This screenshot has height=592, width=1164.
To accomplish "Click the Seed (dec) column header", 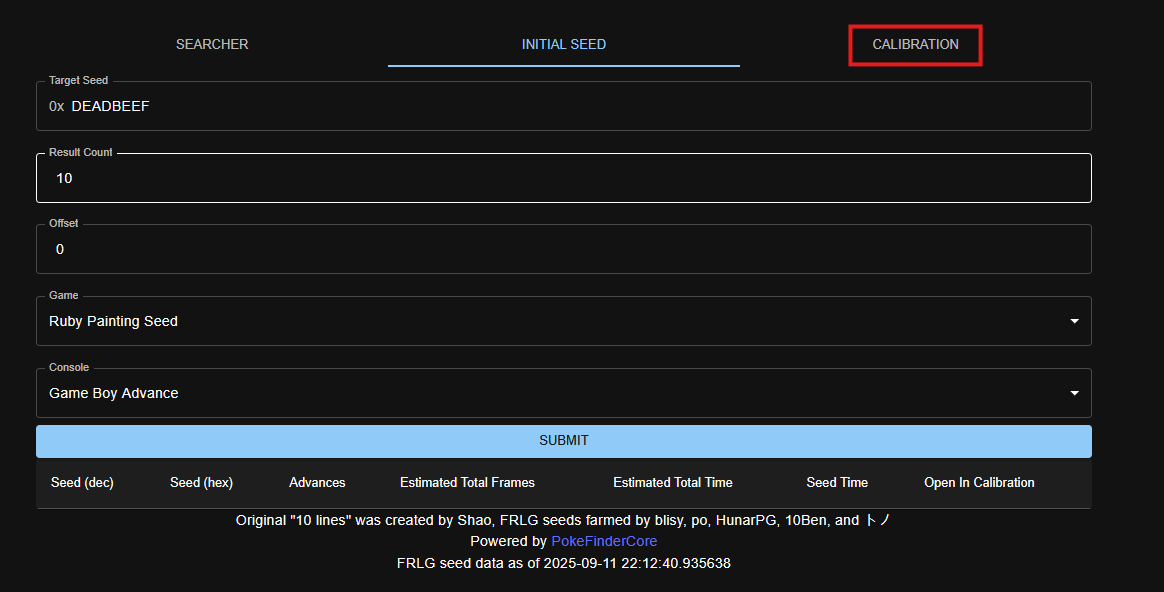I will (x=82, y=482).
